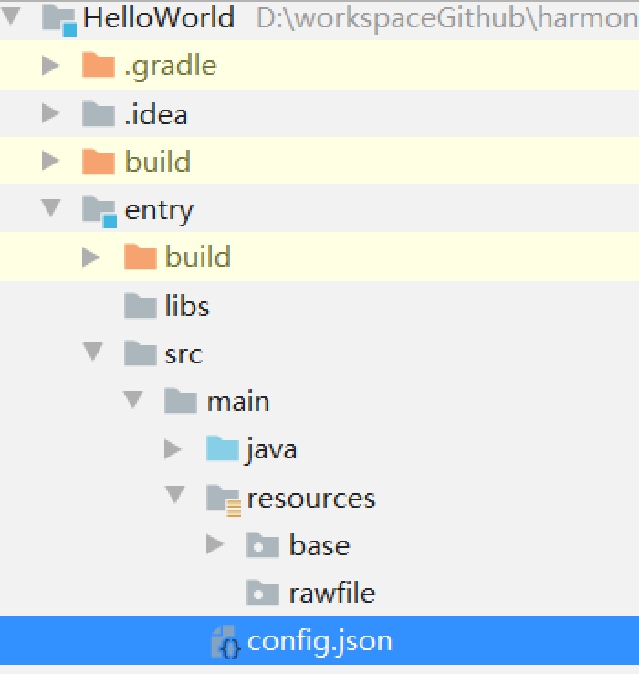Expand the base folder arrow
Viewport: 639px width, 674px height.
click(x=214, y=545)
